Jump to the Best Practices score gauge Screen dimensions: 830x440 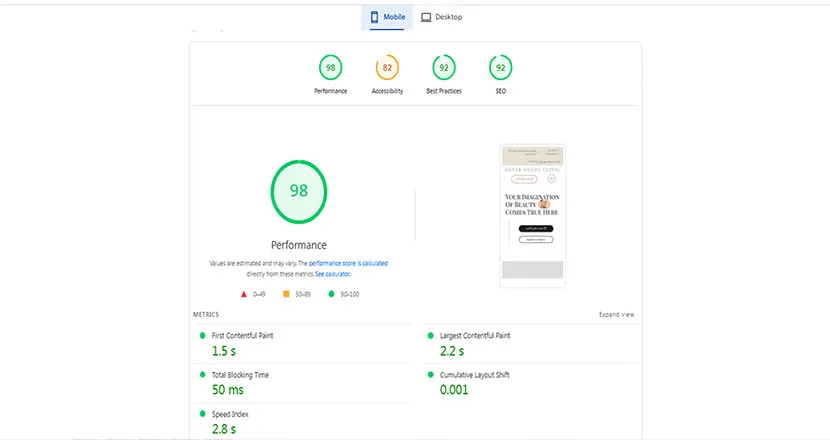click(x=443, y=69)
